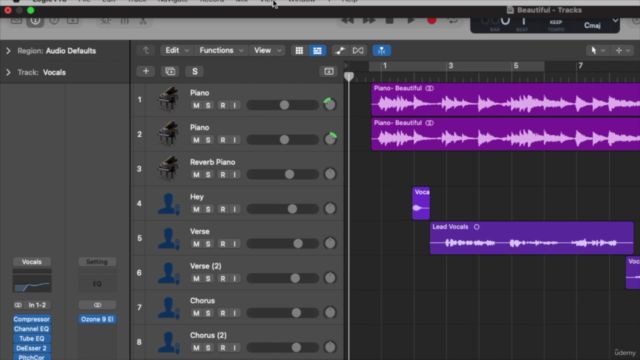Click the Tube EQ plugin slot
This screenshot has height=360, width=640.
(32, 339)
